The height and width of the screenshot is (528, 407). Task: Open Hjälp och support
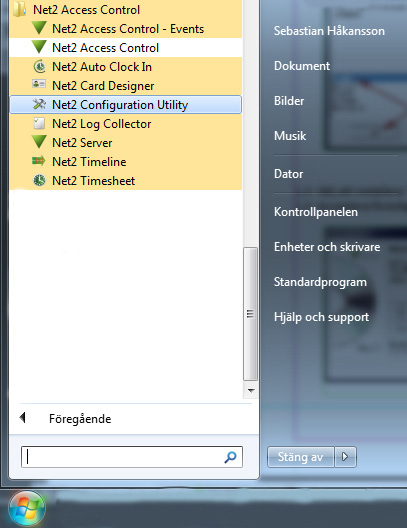click(x=321, y=317)
